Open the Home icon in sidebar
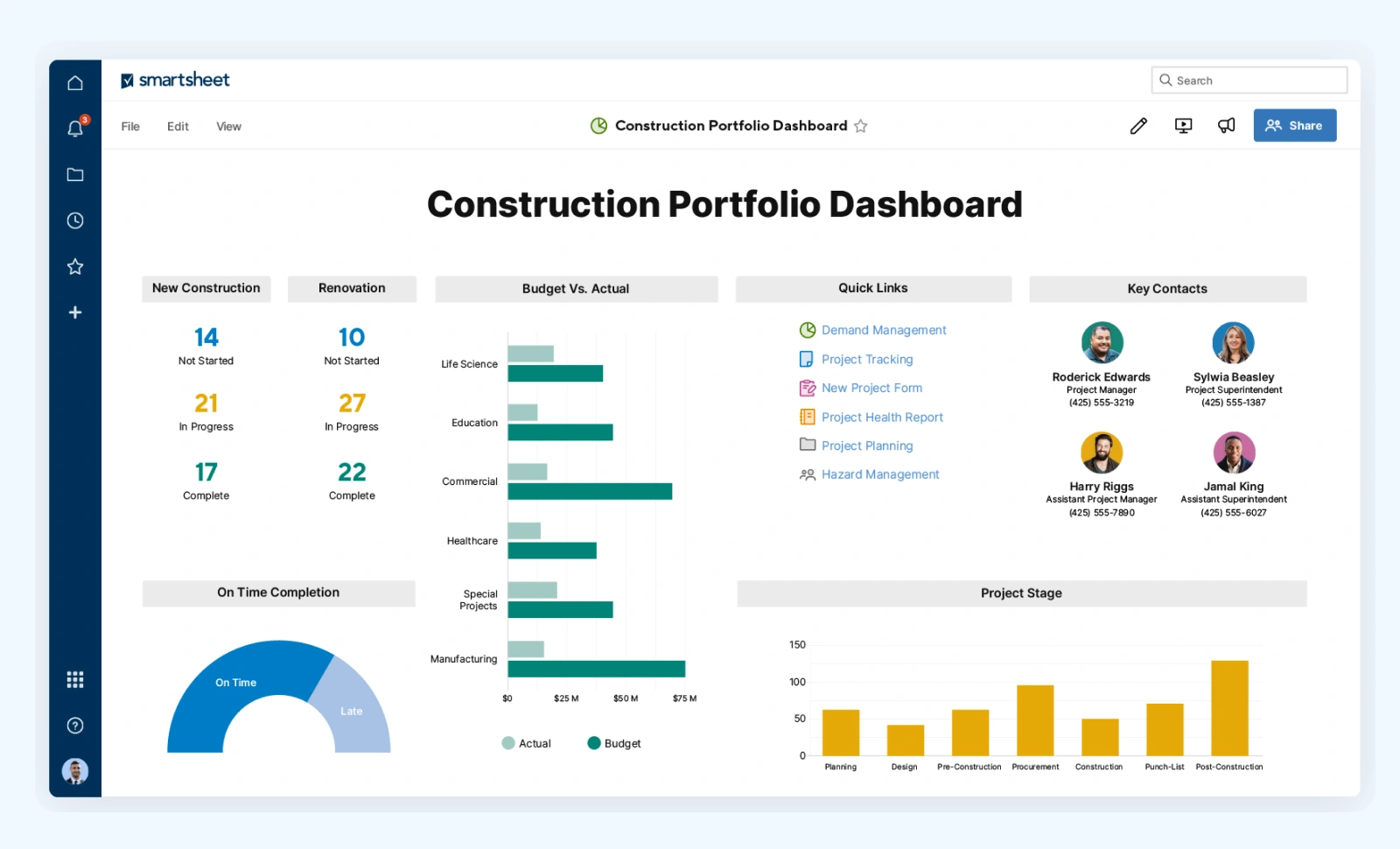This screenshot has width=1400, height=849. [x=75, y=82]
